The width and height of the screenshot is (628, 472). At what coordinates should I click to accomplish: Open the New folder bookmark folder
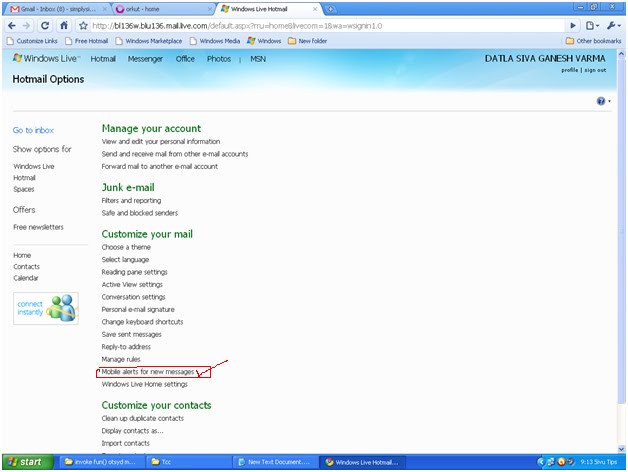click(308, 41)
